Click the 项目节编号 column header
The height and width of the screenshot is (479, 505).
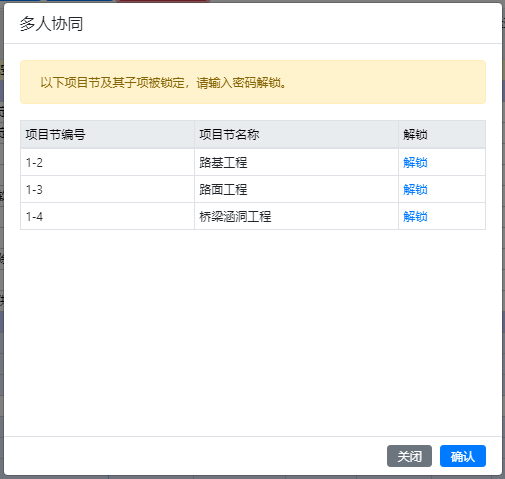coord(107,135)
